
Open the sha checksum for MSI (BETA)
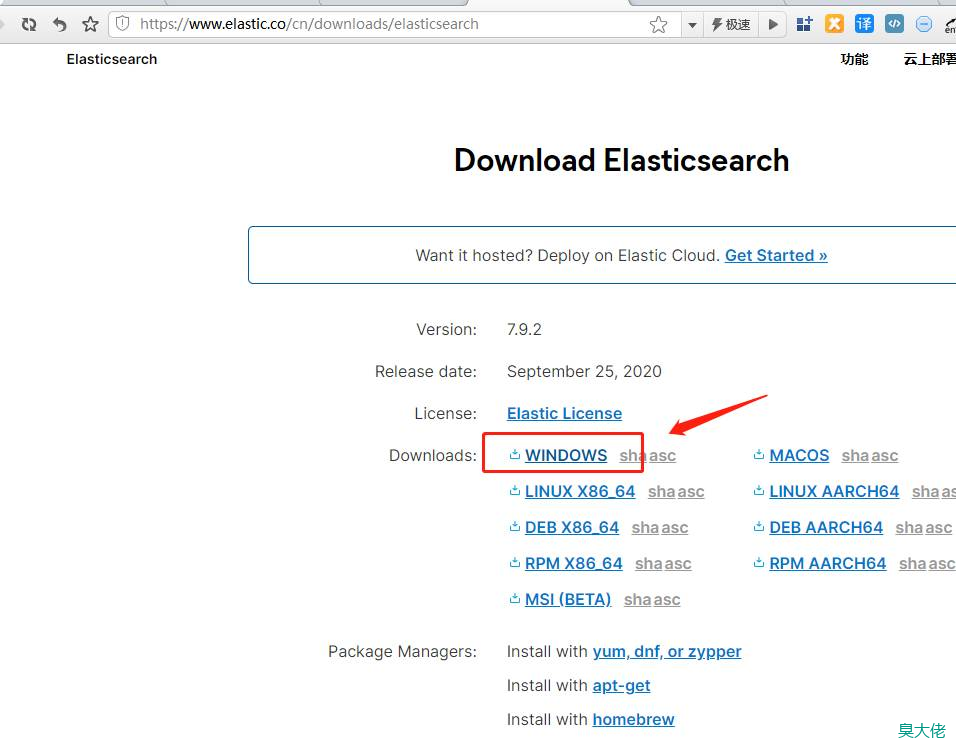[x=638, y=600]
